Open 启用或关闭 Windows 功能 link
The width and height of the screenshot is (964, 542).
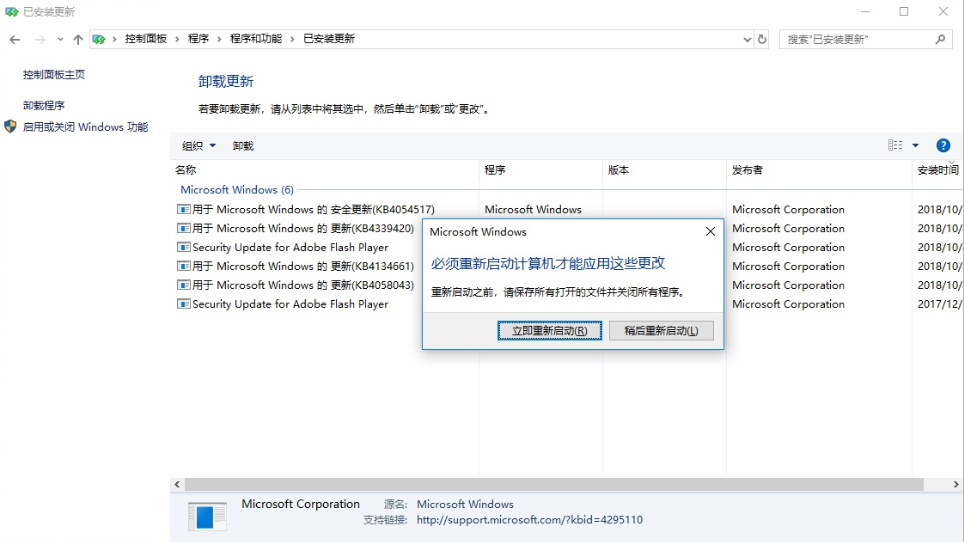tap(85, 127)
